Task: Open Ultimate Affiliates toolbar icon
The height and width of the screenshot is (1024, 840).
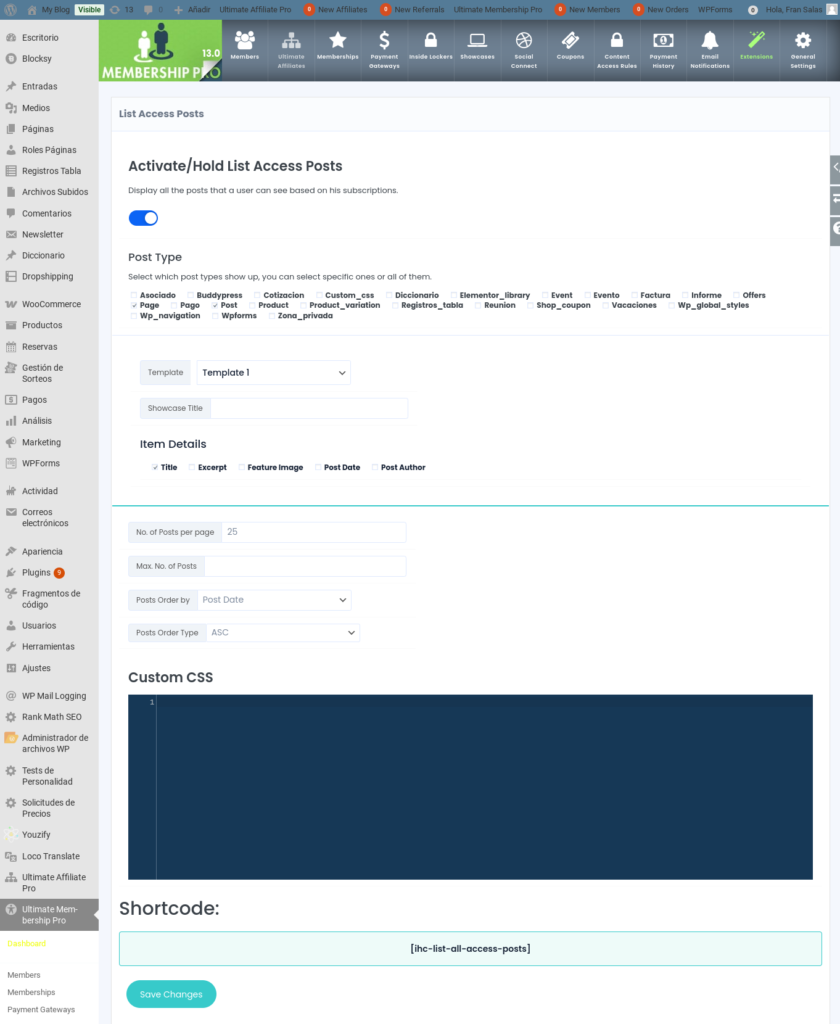Action: [x=291, y=40]
